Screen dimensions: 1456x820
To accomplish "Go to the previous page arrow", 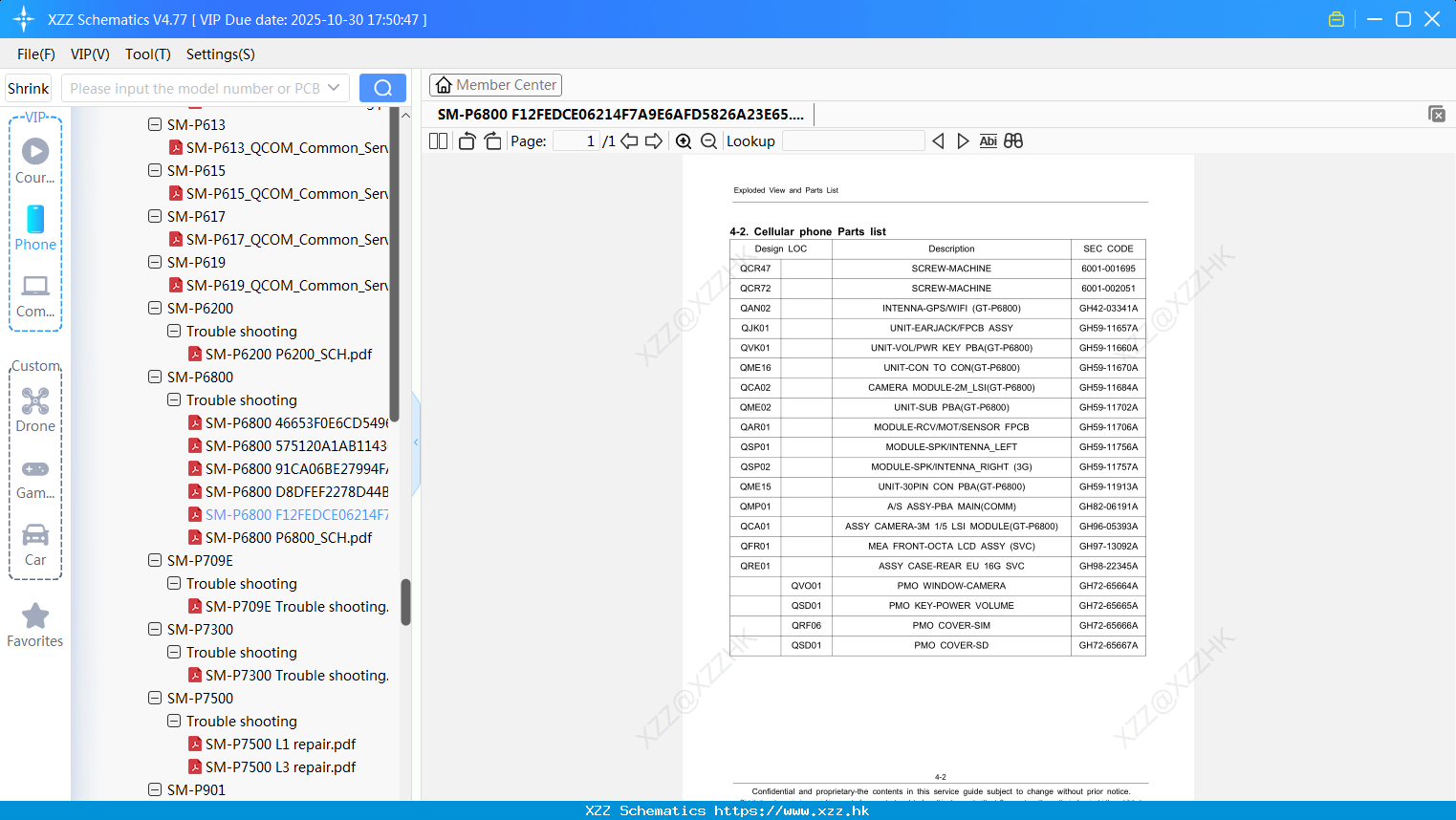I will tap(629, 140).
